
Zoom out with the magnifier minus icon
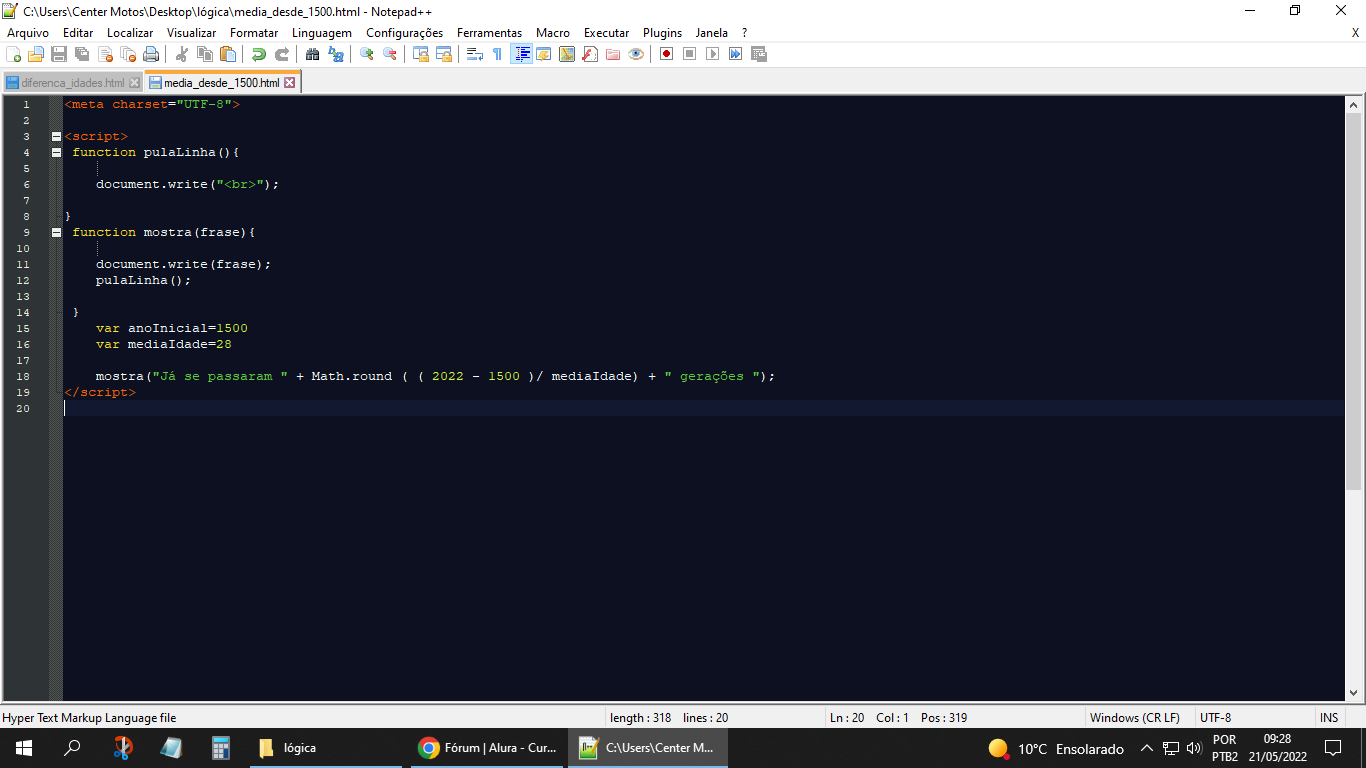tap(389, 54)
